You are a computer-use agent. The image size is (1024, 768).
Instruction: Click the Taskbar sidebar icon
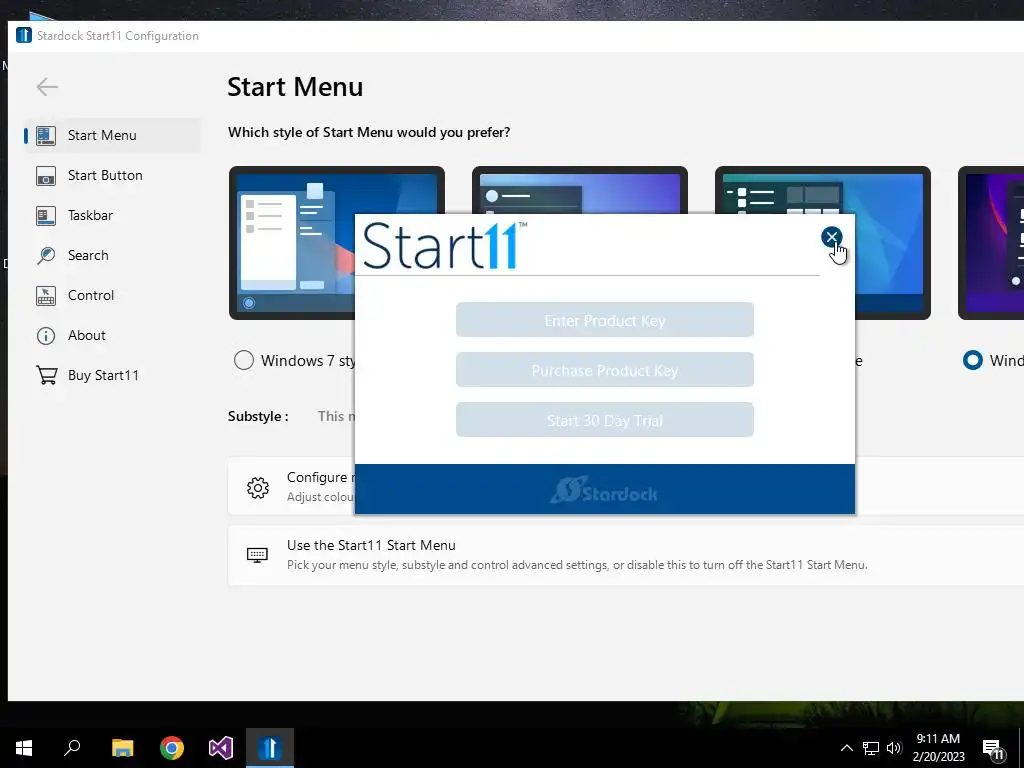[46, 215]
